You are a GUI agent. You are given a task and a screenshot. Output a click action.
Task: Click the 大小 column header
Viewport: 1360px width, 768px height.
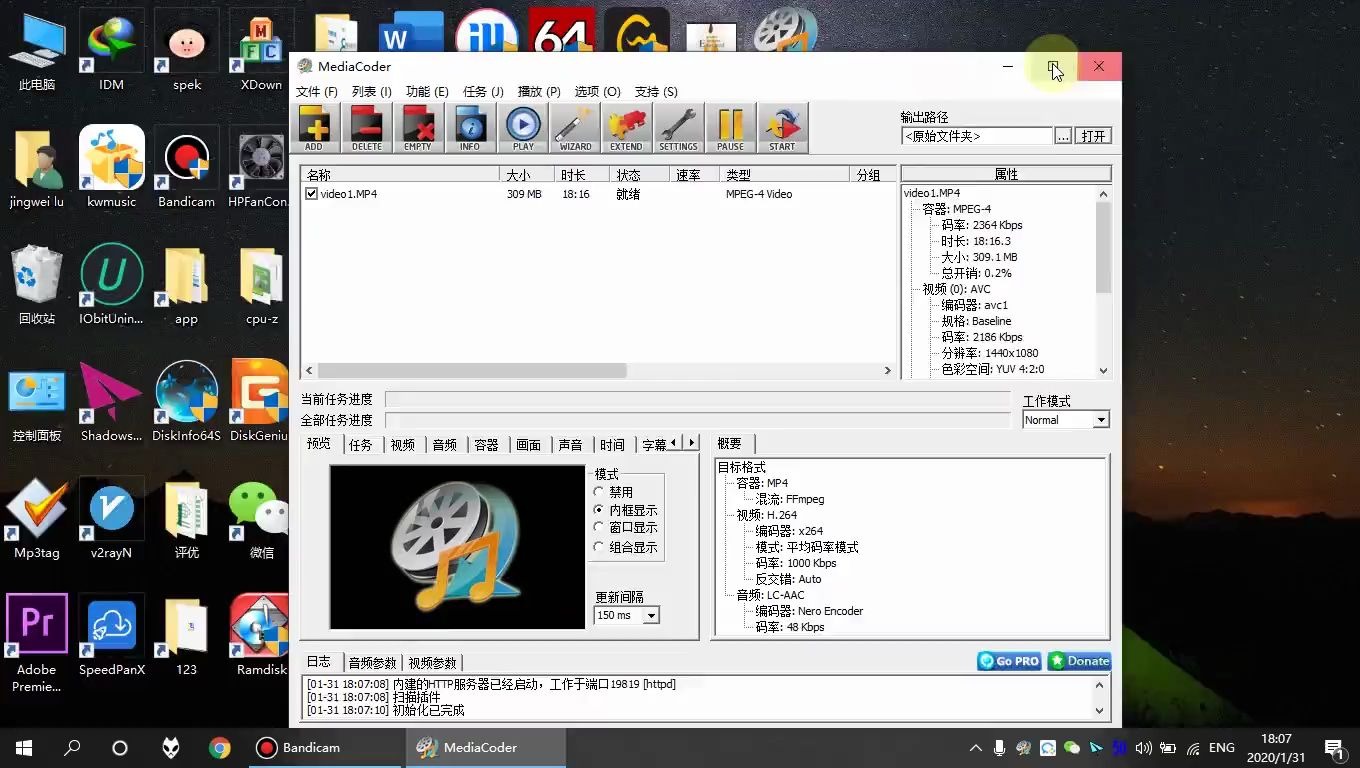528,175
